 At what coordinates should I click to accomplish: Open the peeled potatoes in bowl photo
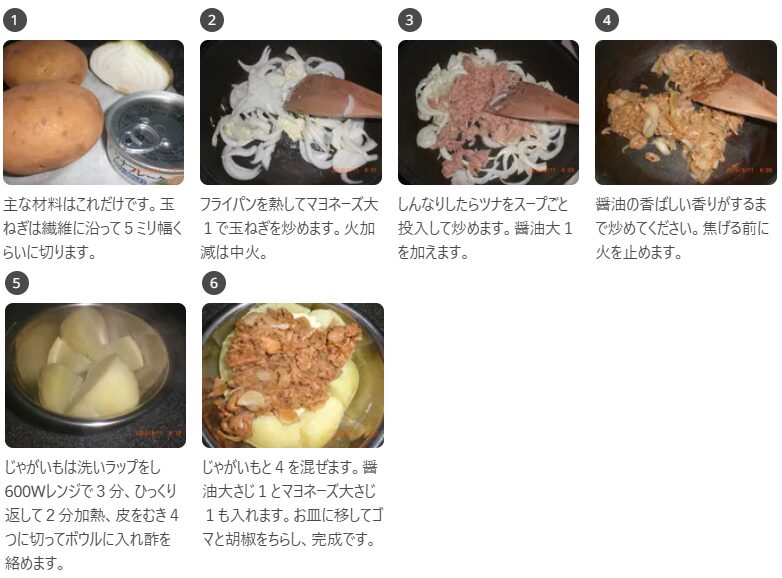(x=95, y=375)
